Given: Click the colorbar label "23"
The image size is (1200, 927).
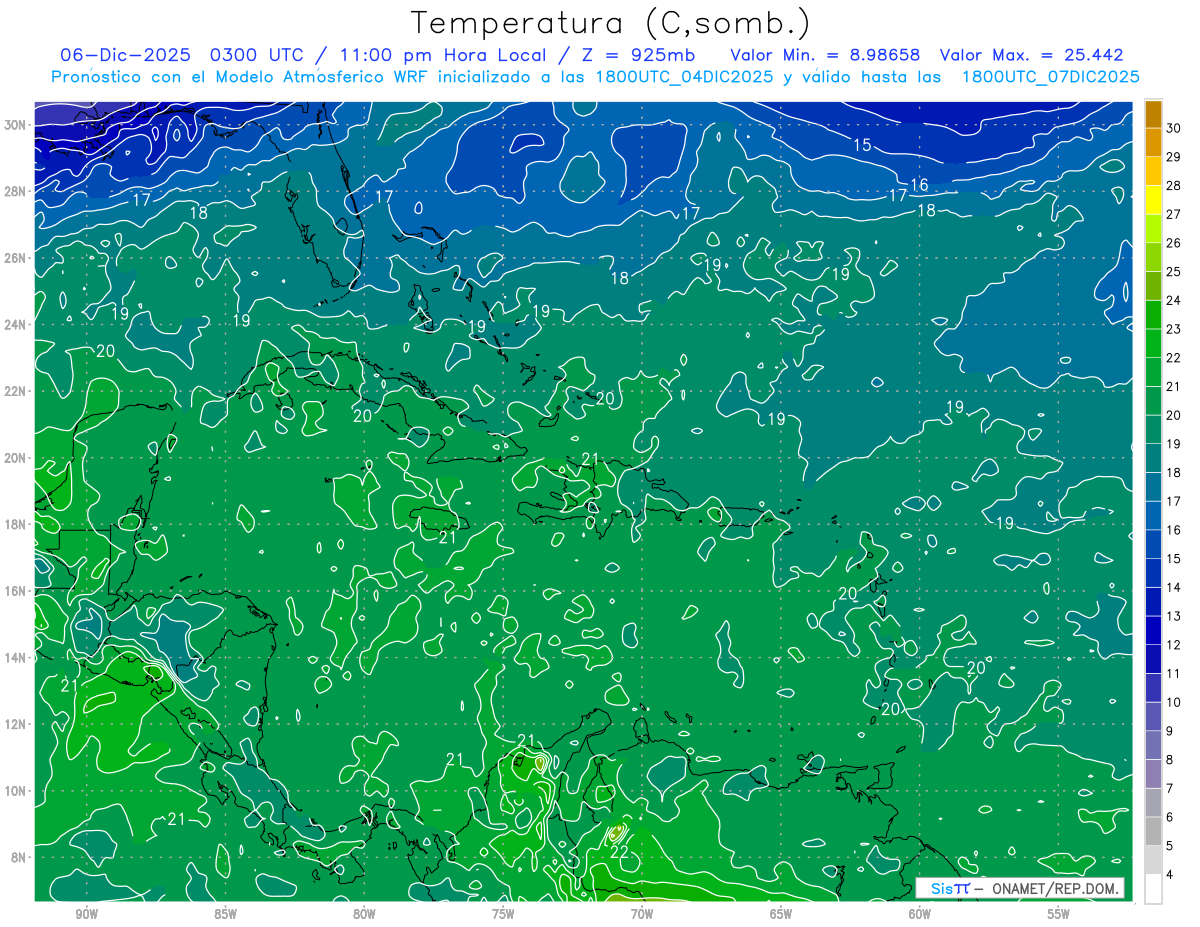Looking at the screenshot, I should (1174, 329).
